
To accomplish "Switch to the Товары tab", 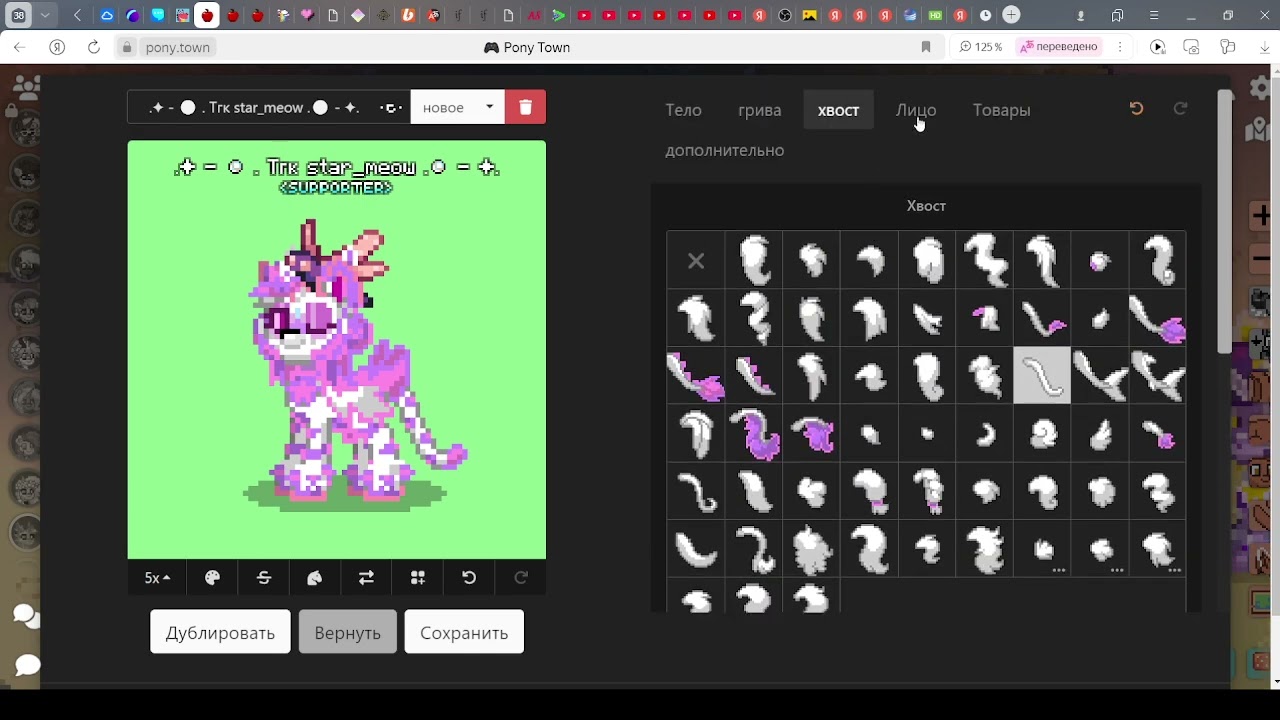I will (x=1002, y=110).
